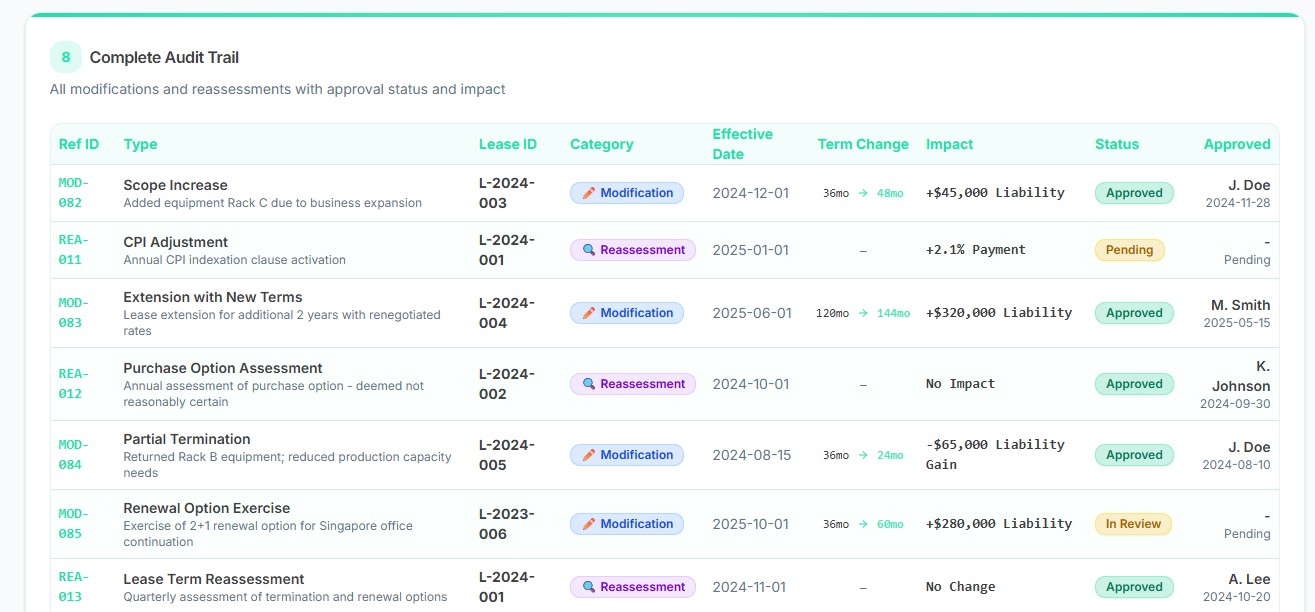
Task: Open reference MOD-083
Action: pos(74,313)
